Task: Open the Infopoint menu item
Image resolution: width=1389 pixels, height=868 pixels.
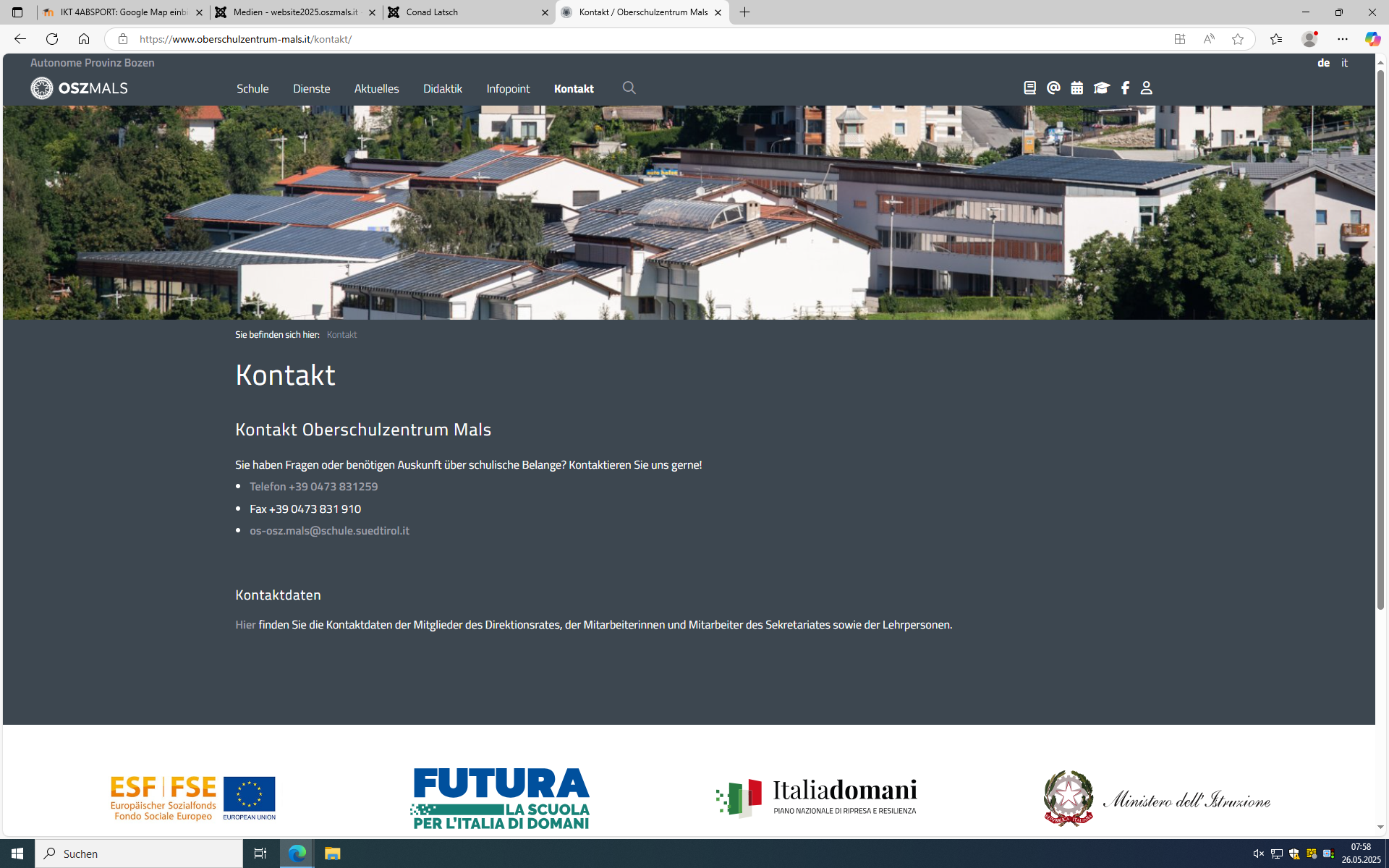Action: [508, 88]
